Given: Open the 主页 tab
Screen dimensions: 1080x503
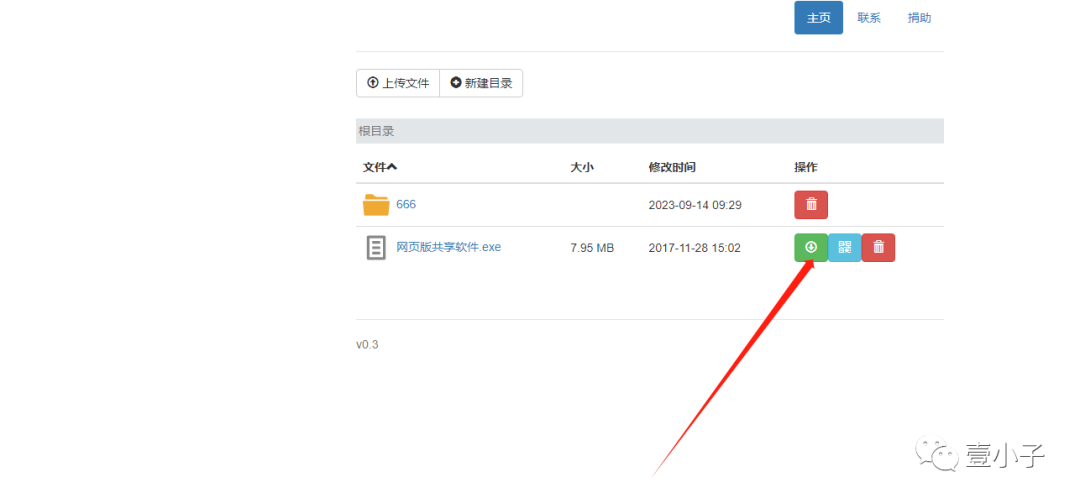Looking at the screenshot, I should (818, 18).
